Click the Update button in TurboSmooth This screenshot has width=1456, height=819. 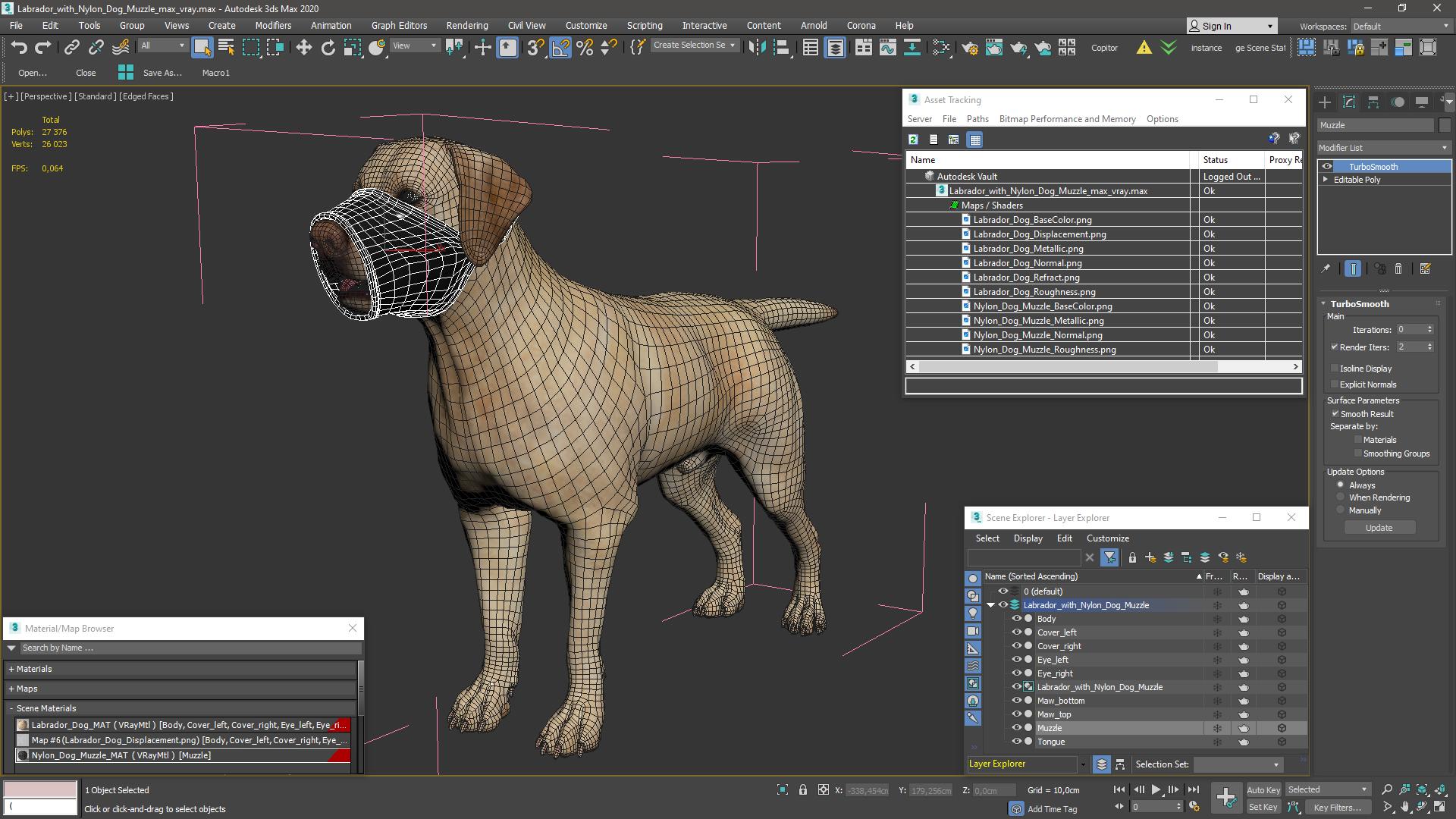point(1379,528)
